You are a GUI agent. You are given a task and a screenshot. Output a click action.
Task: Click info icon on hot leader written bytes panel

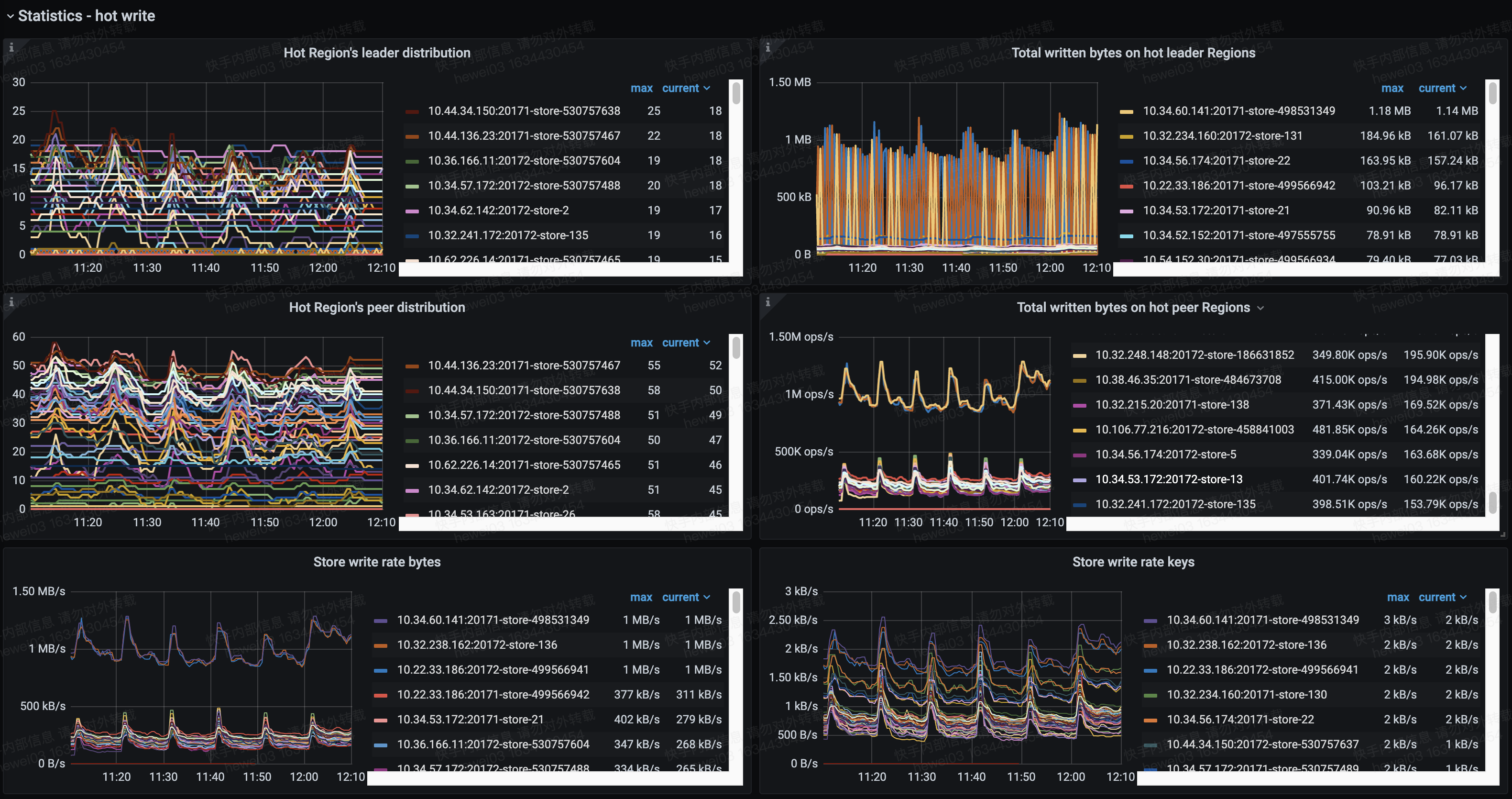pos(768,47)
